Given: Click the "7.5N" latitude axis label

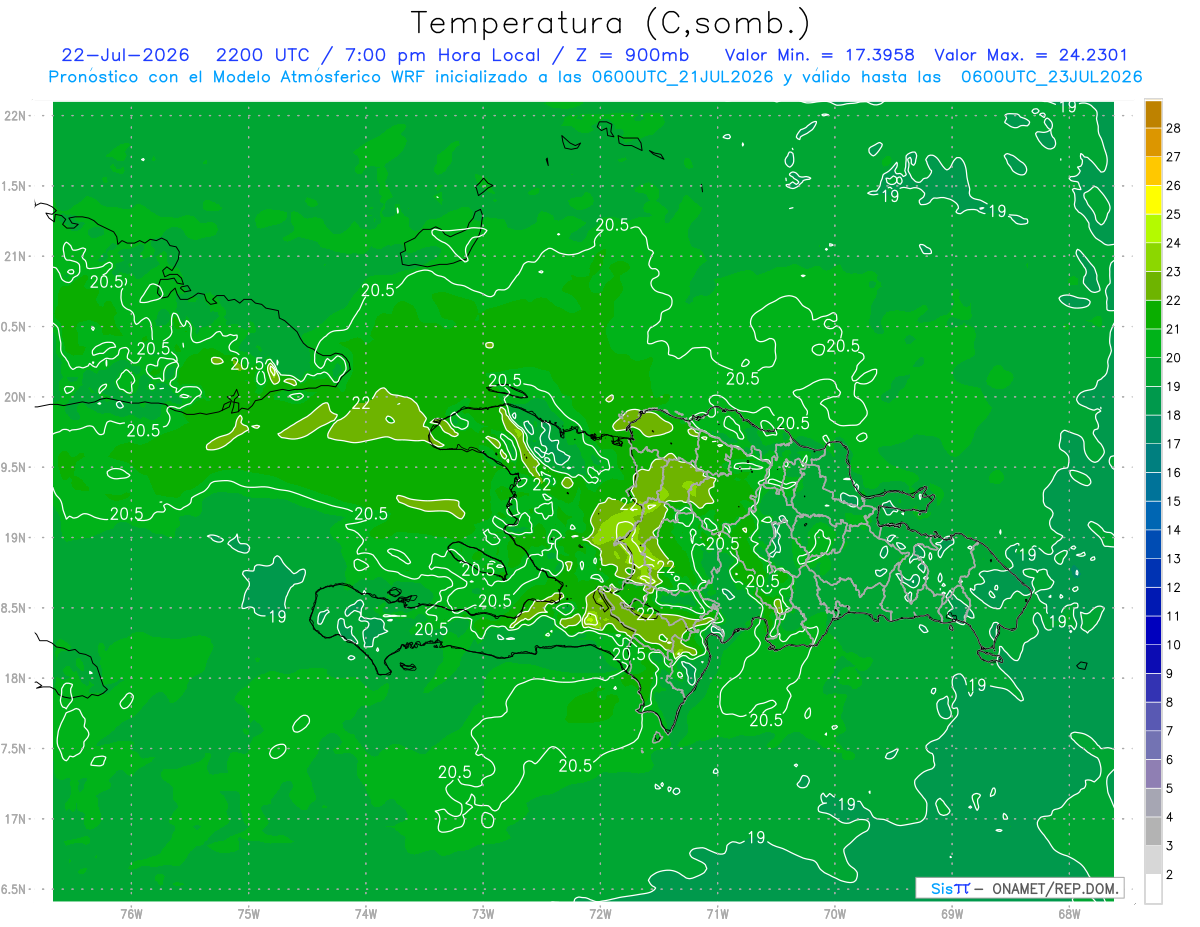Looking at the screenshot, I should (x=15, y=749).
